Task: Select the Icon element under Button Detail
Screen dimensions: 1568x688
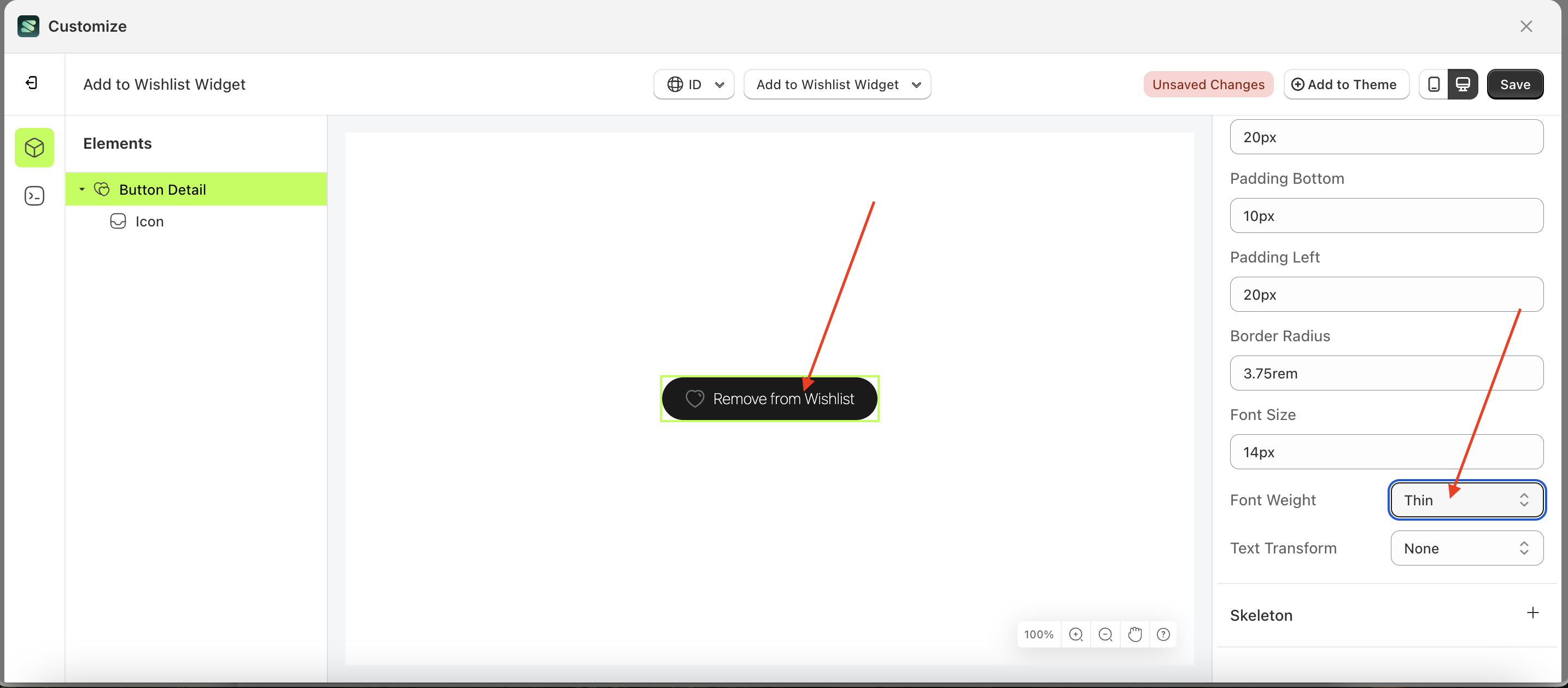Action: (149, 221)
